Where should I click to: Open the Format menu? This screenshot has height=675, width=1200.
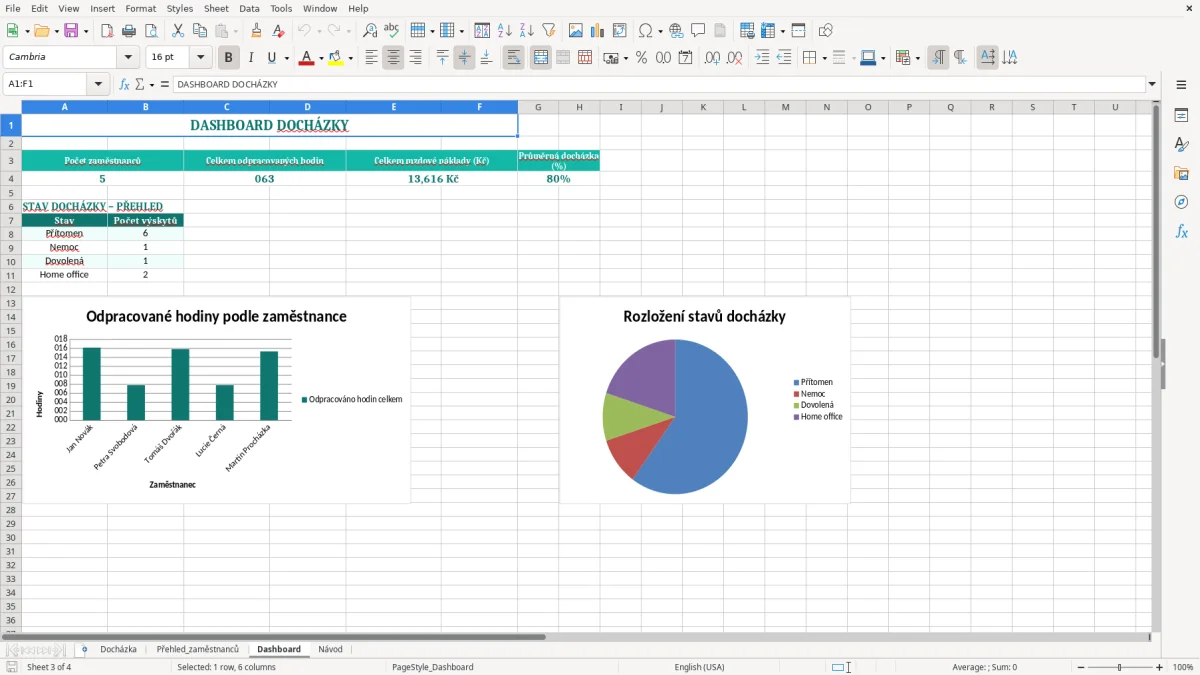[x=141, y=8]
